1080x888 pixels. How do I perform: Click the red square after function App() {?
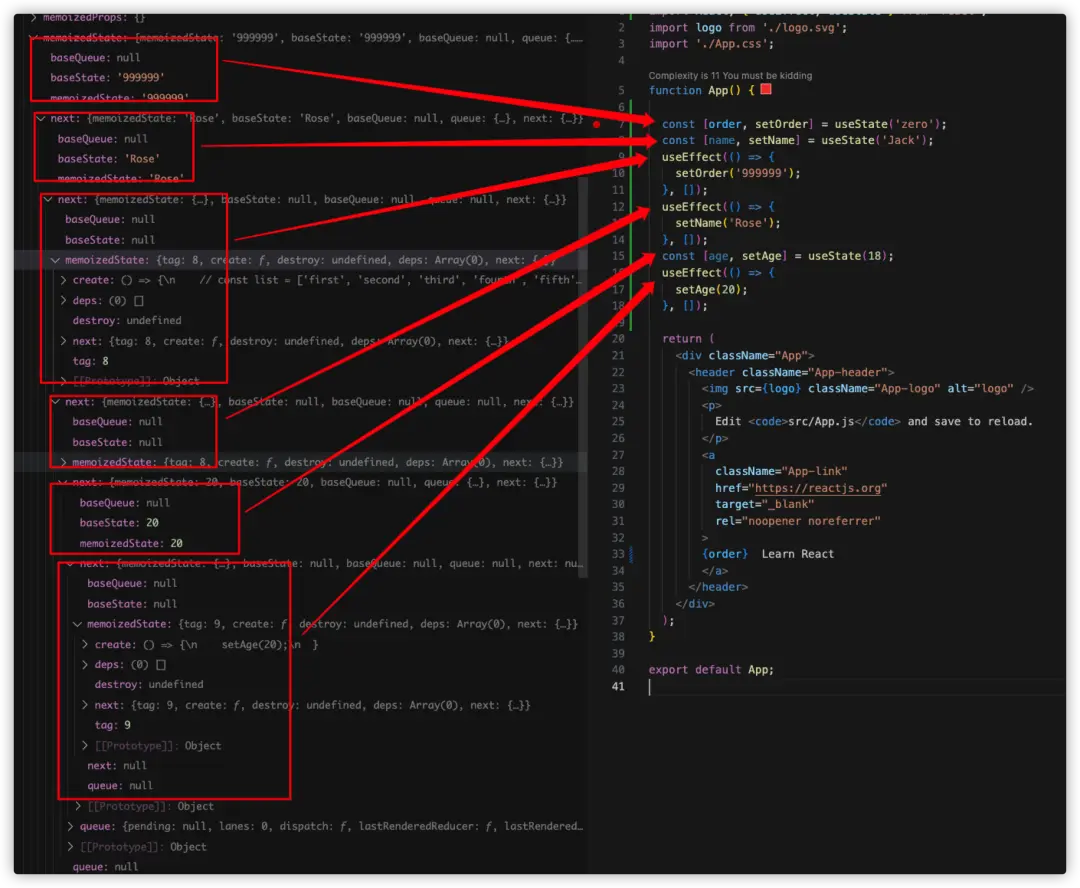[766, 90]
